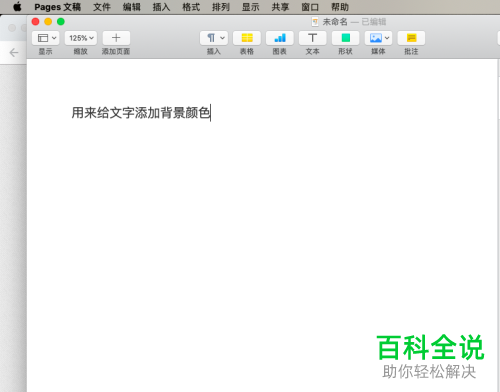Open the 共享 menu
Viewport: 500px width, 392px height.
click(x=280, y=7)
